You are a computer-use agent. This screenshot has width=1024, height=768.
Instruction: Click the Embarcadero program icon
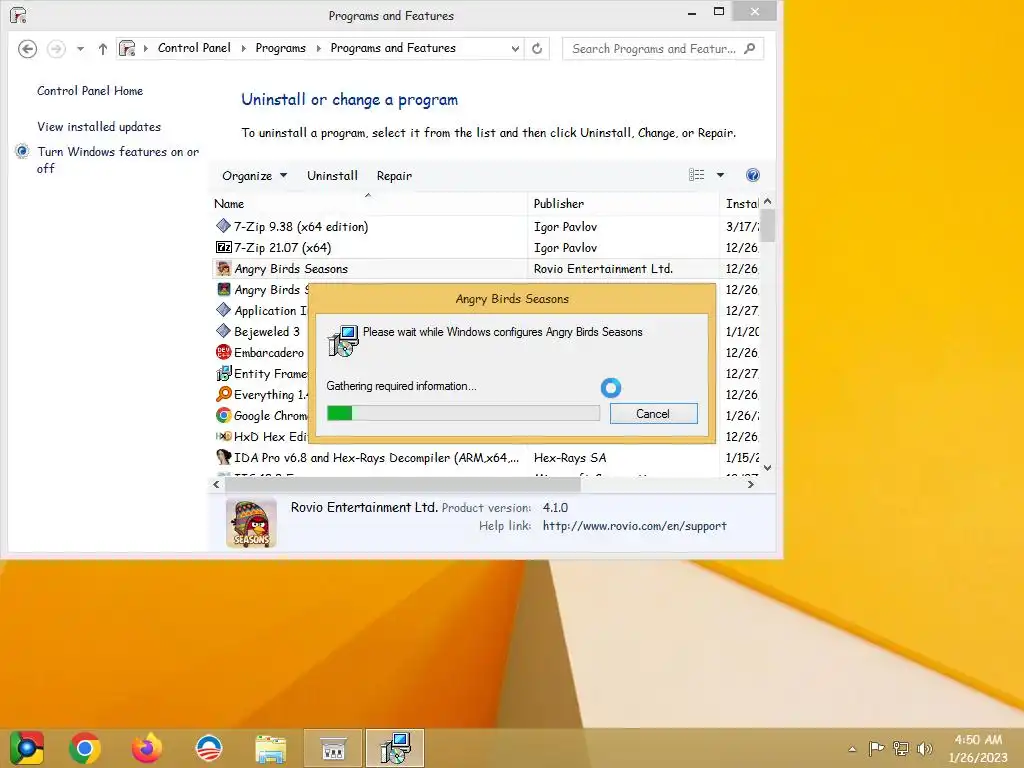click(x=223, y=352)
